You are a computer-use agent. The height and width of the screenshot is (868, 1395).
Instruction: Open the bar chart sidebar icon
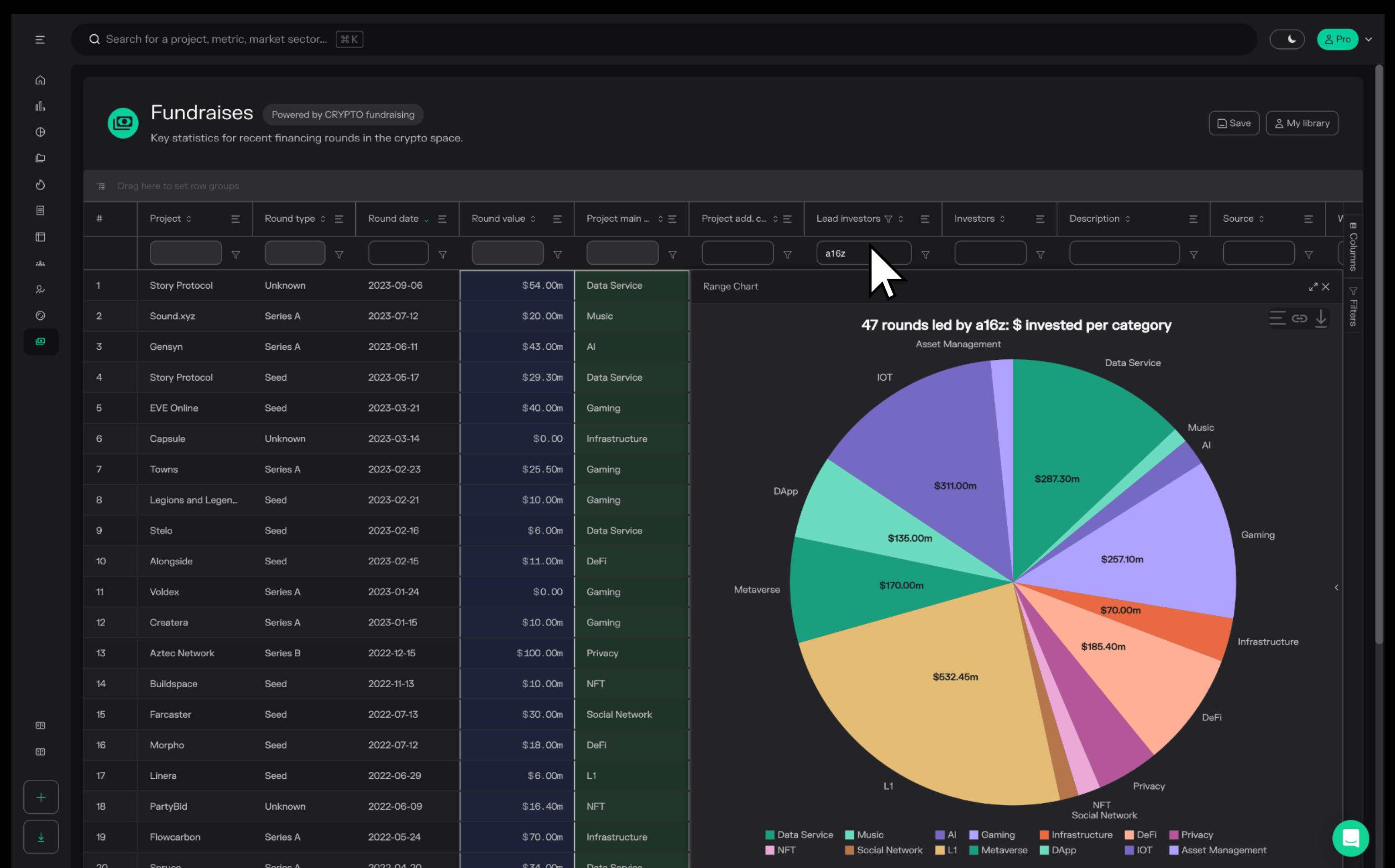40,106
